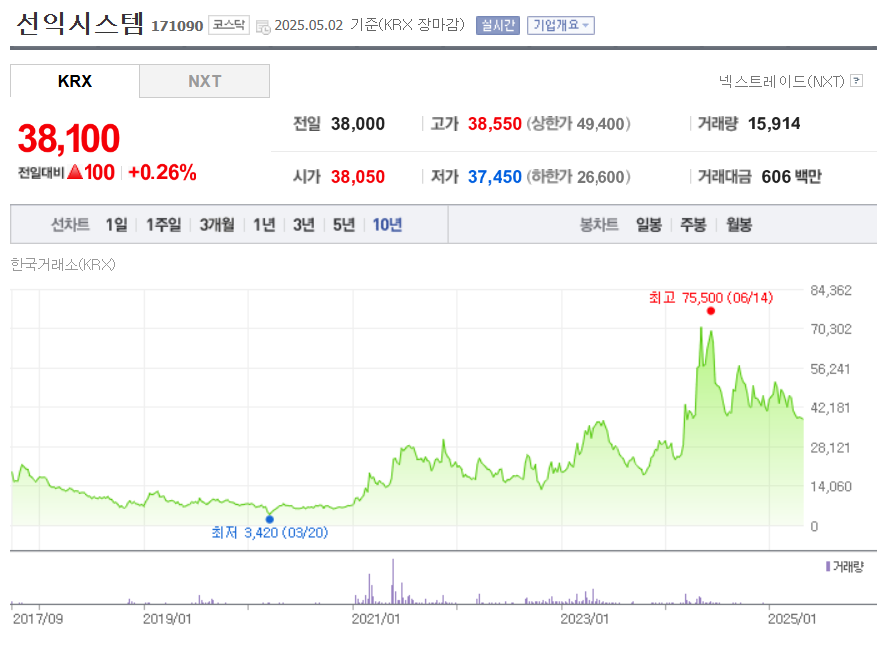Click the 2019/01 axis label
This screenshot has height=645, width=877.
[167, 619]
